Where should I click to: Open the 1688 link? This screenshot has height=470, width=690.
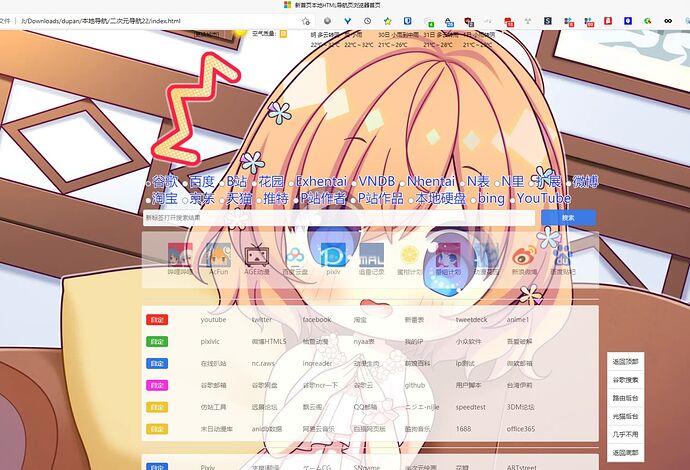(463, 429)
